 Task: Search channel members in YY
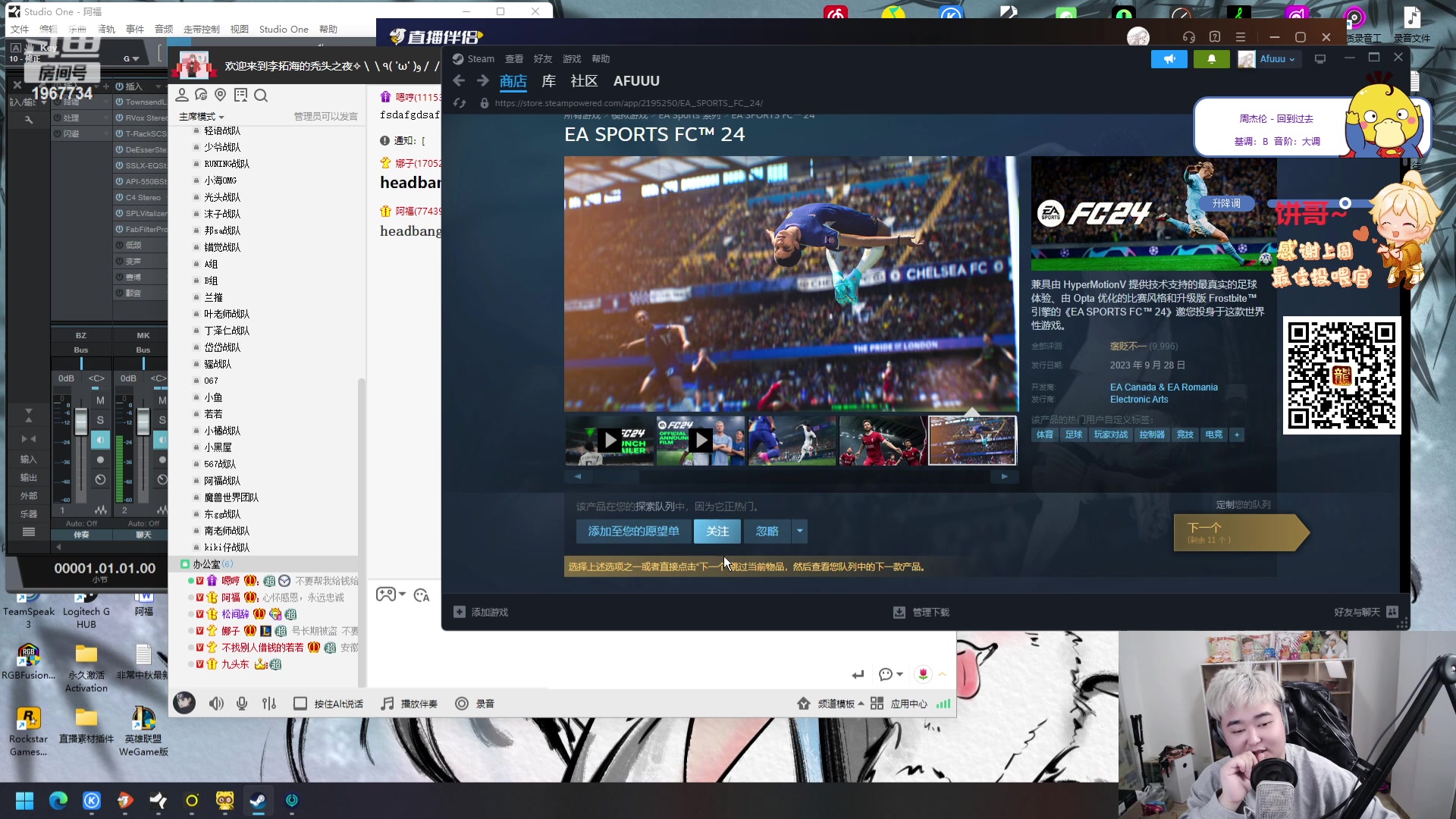tap(261, 95)
